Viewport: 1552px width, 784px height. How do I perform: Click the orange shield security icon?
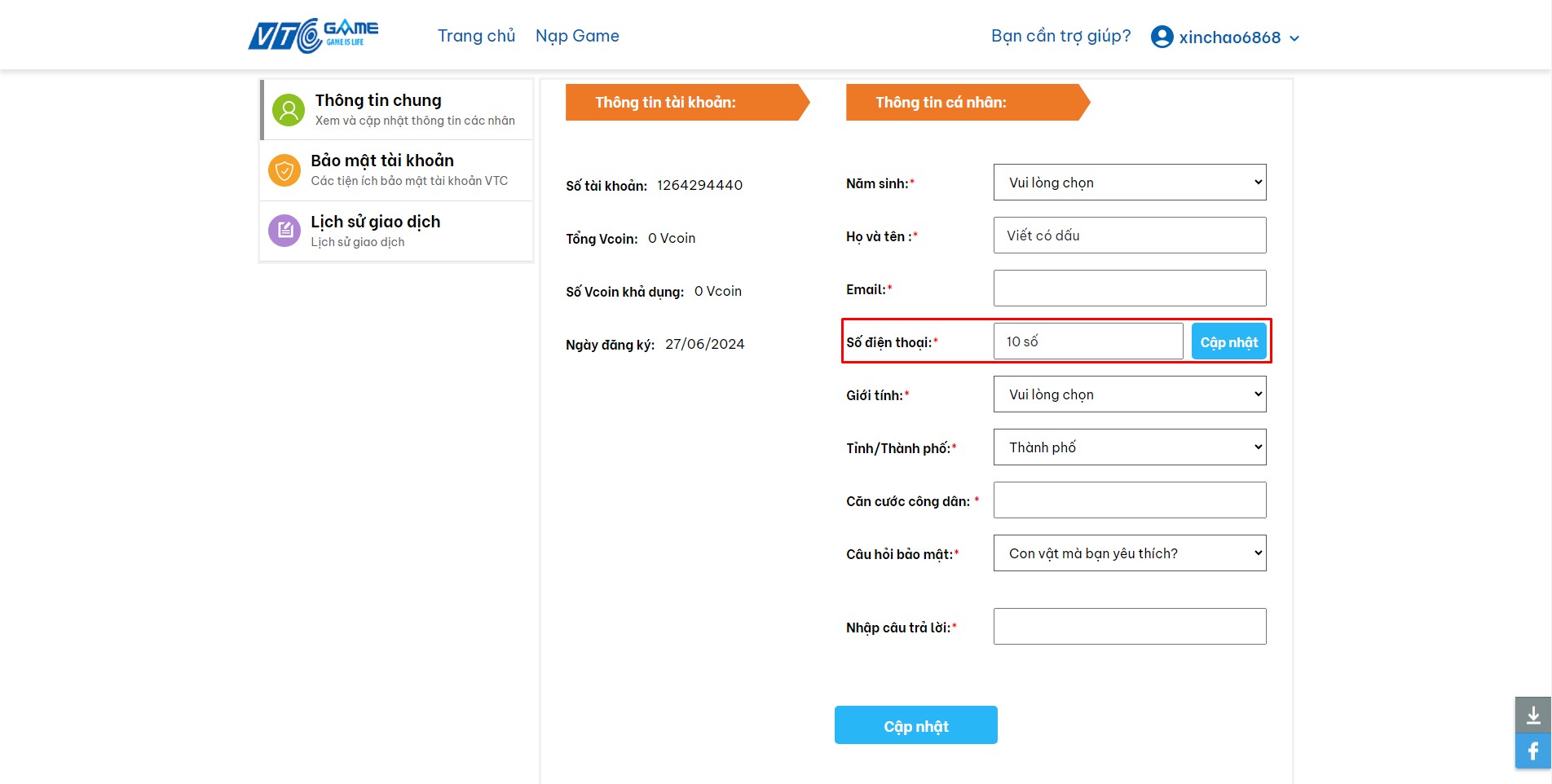284,170
